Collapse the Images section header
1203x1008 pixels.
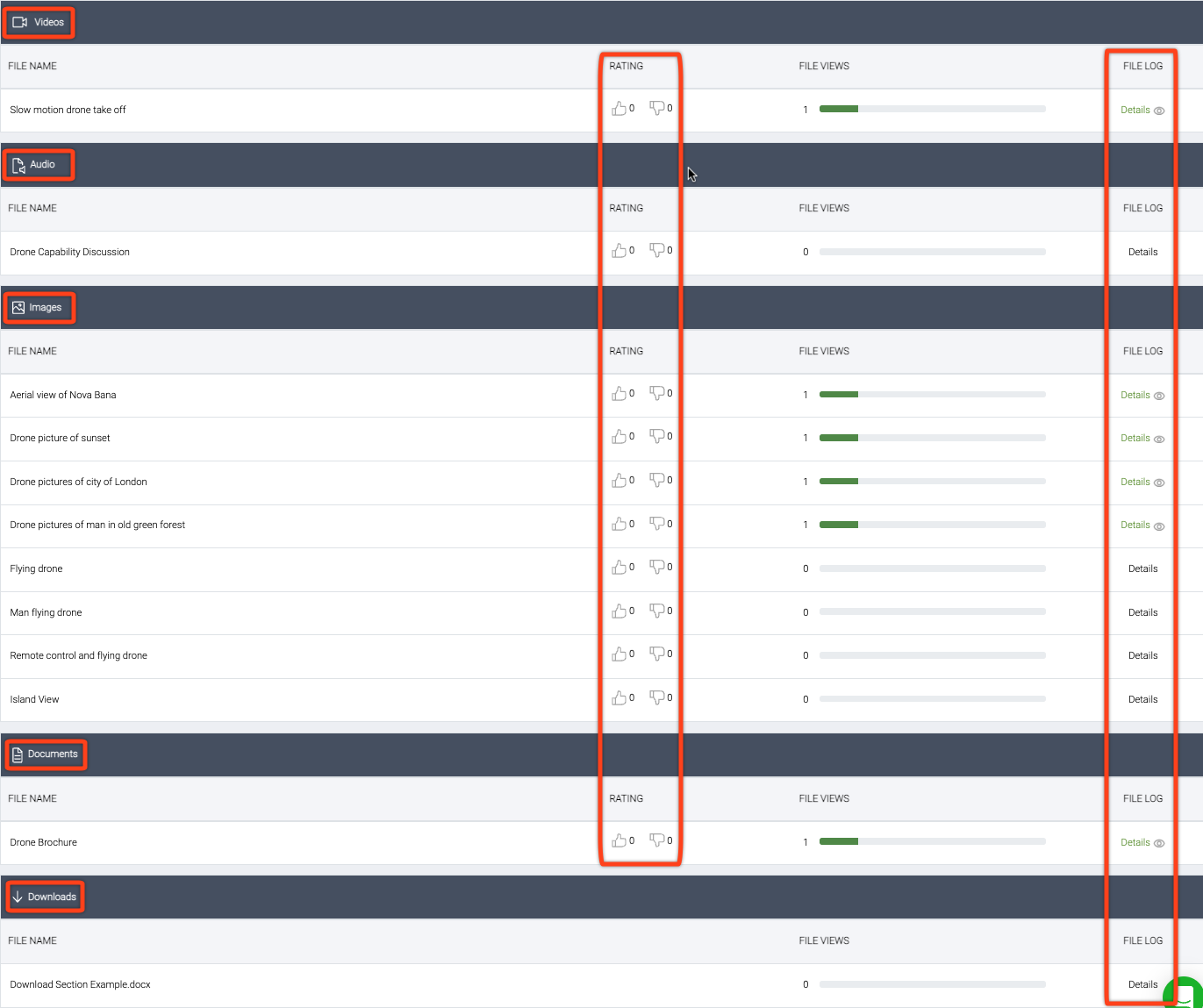[39, 308]
